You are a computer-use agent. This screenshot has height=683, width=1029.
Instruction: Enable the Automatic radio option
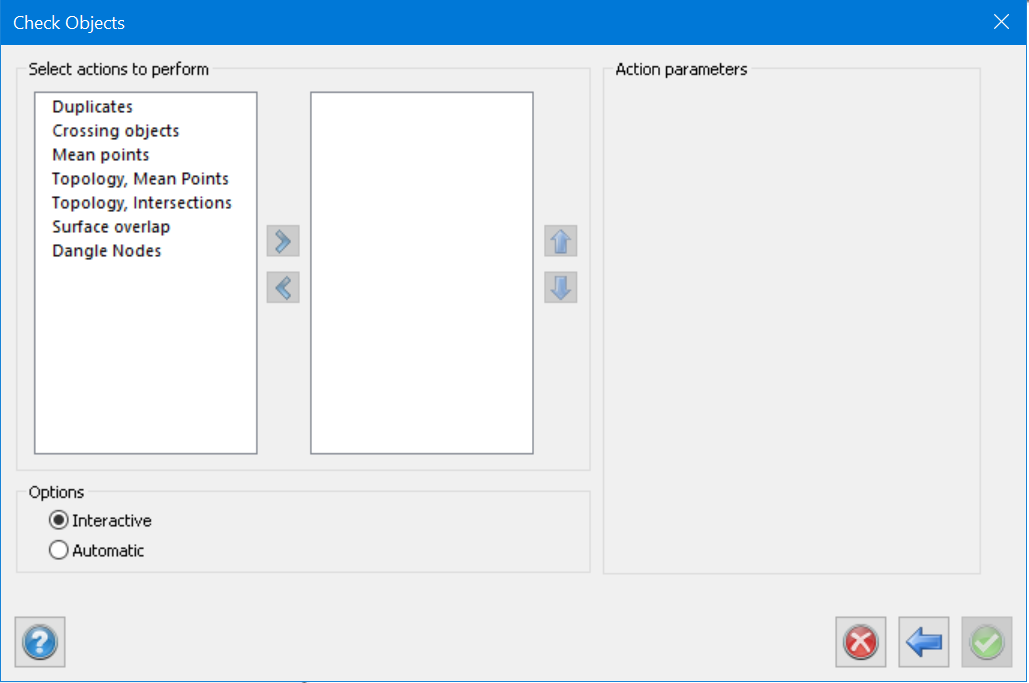point(59,550)
